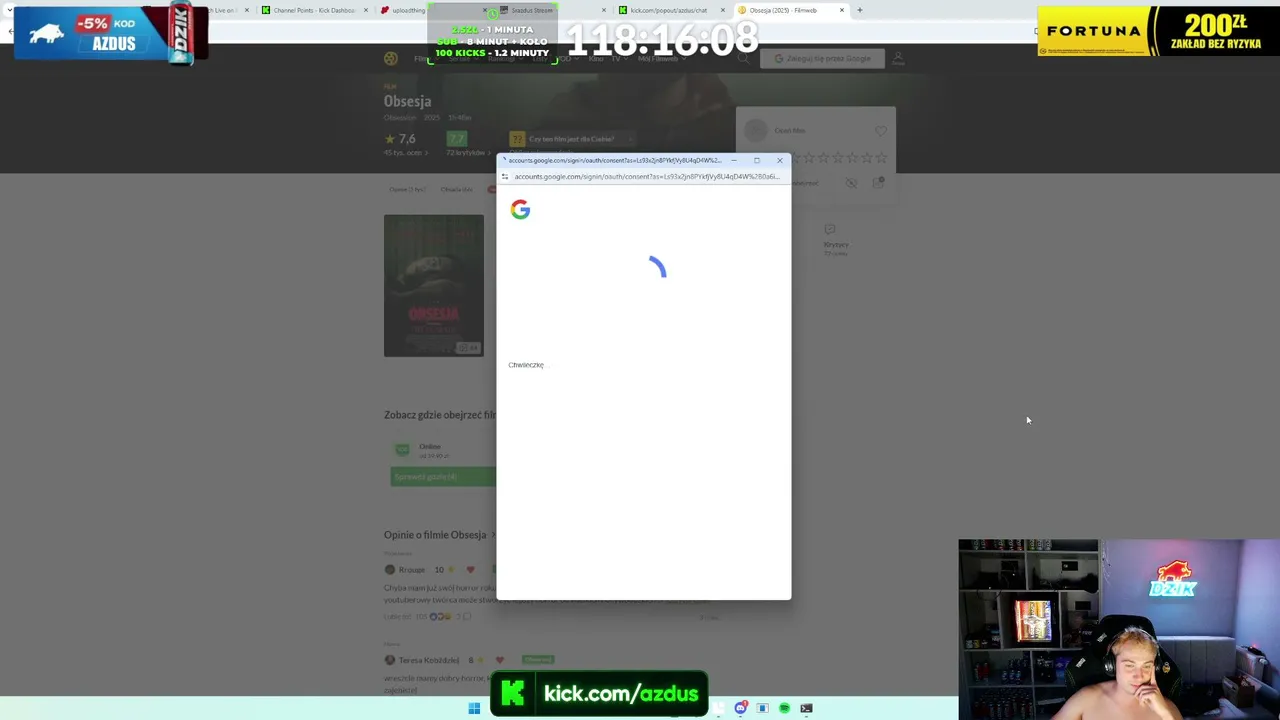Open Discord from the taskbar

(x=740, y=708)
